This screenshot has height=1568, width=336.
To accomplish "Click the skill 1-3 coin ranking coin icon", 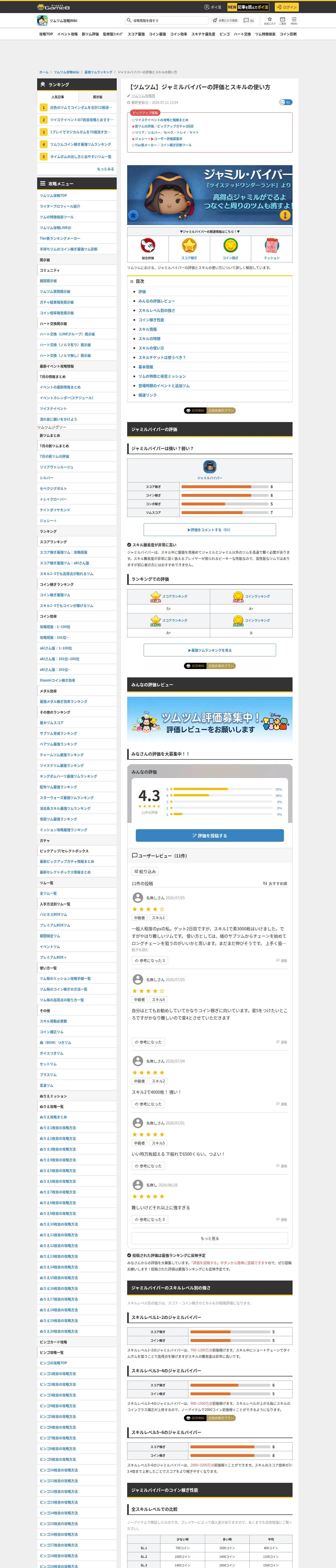I will click(238, 621).
